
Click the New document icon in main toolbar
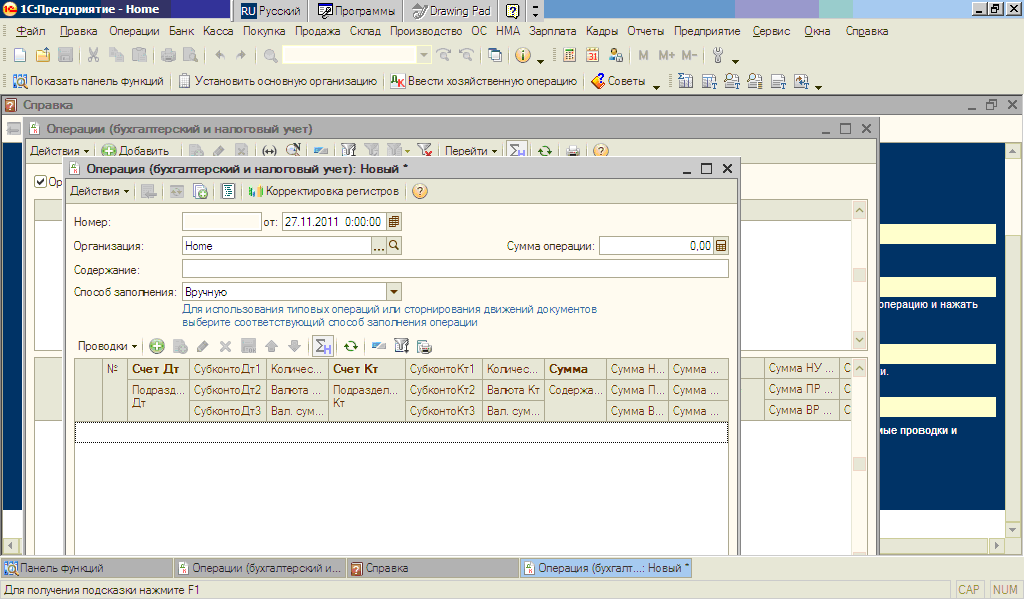point(20,55)
